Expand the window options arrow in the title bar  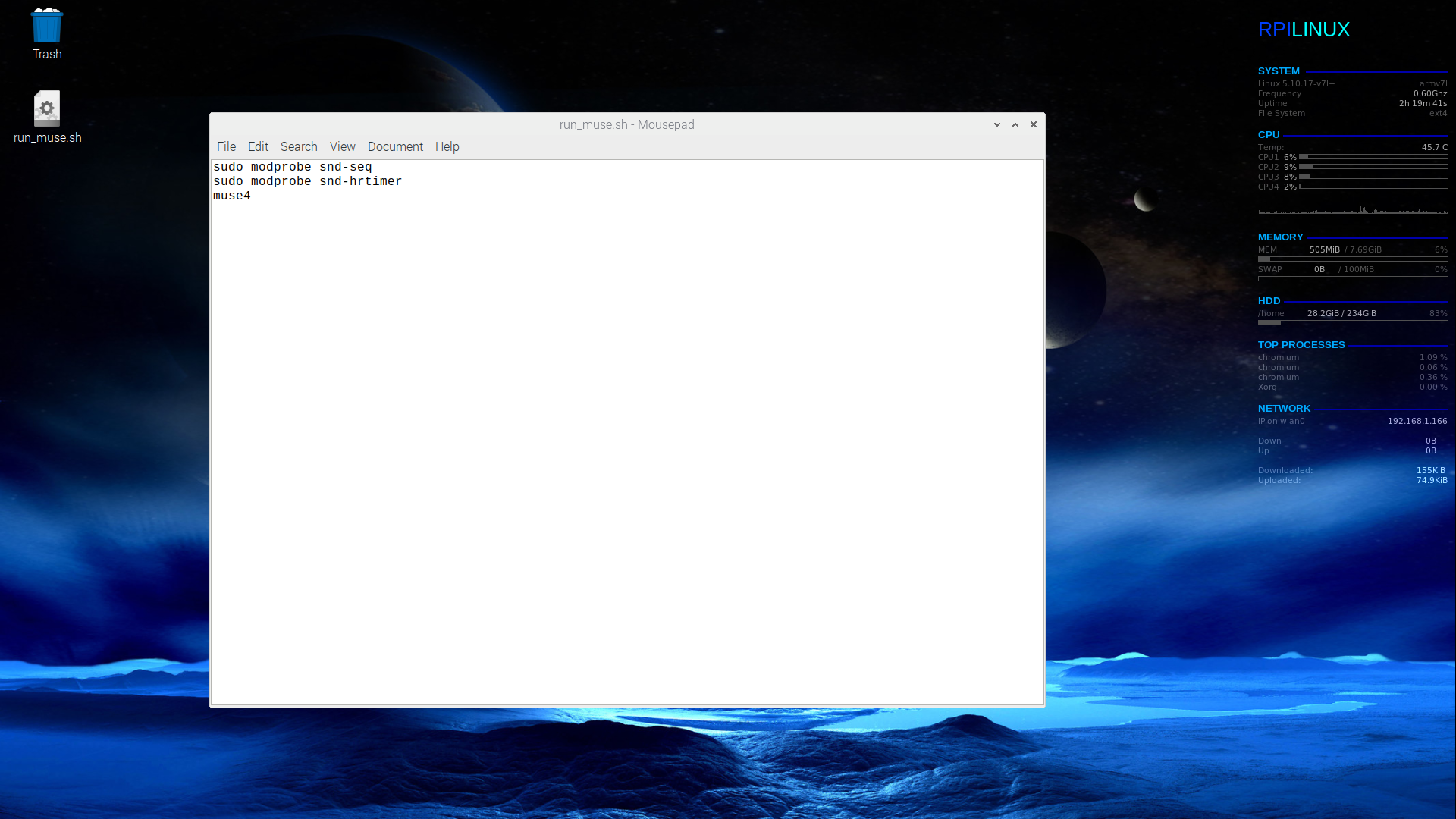coord(996,124)
